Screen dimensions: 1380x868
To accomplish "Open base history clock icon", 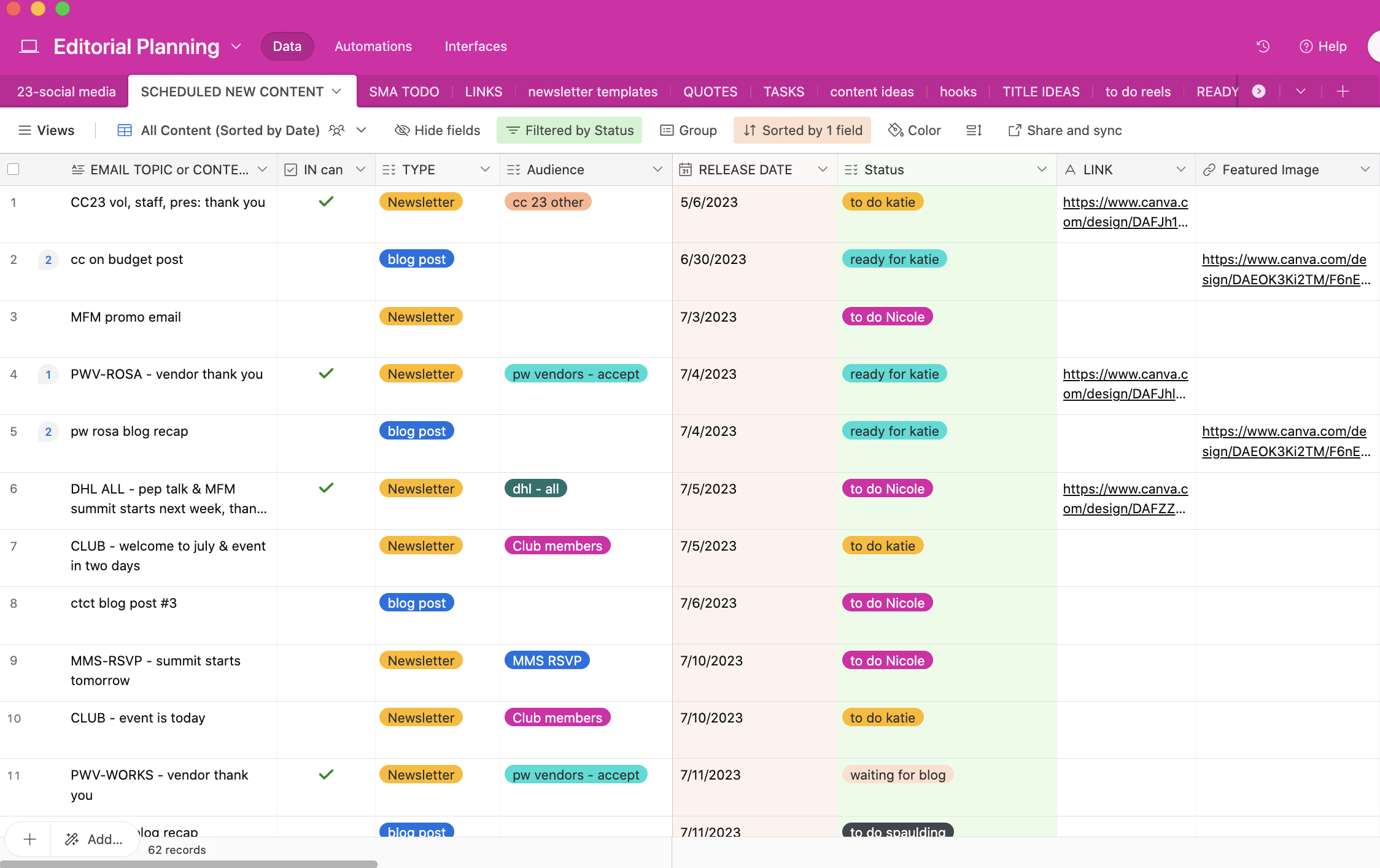I will (1263, 47).
